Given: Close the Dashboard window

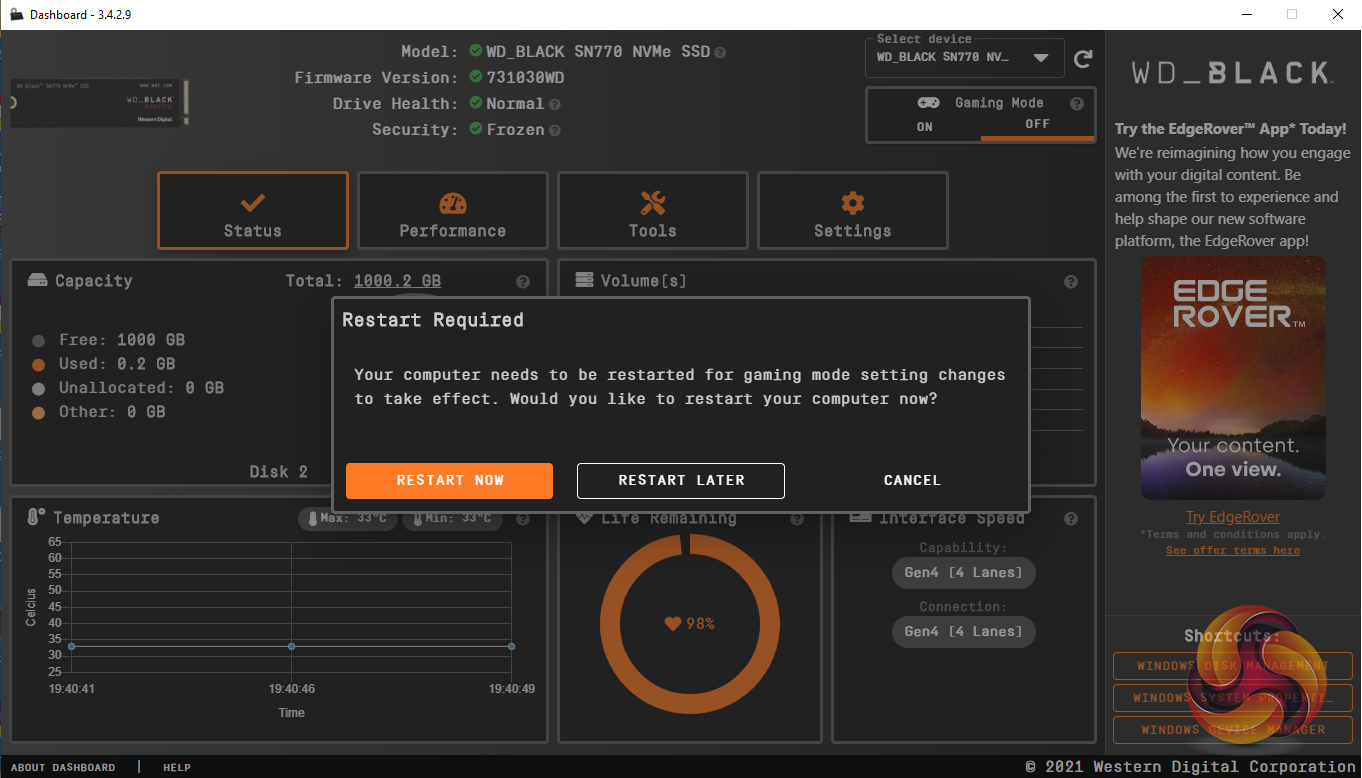Looking at the screenshot, I should 1338,14.
